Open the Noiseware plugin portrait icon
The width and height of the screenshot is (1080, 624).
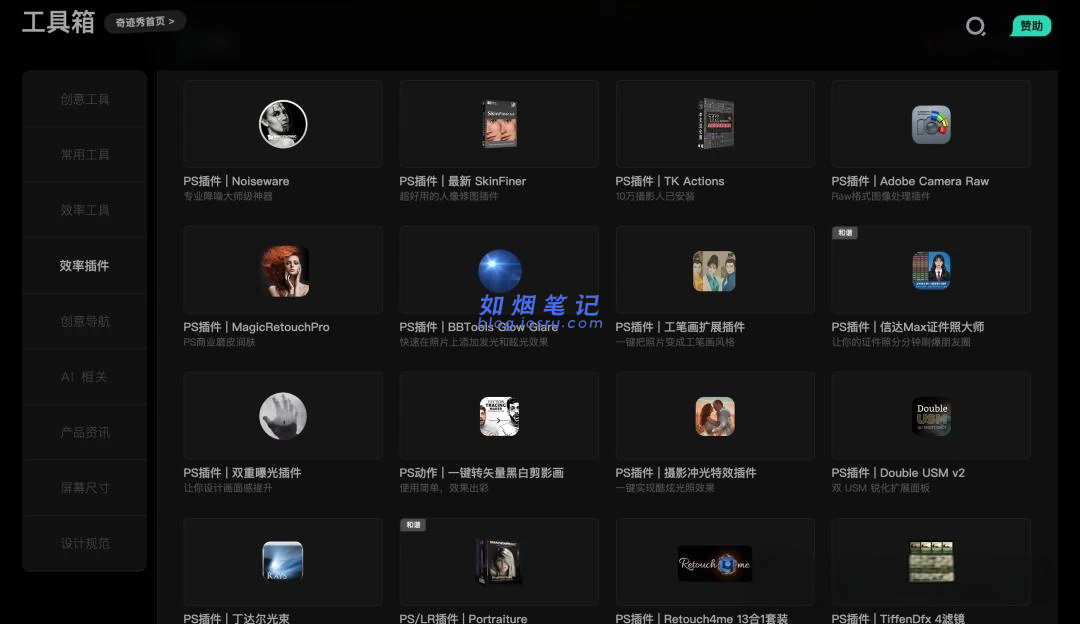[x=283, y=125]
